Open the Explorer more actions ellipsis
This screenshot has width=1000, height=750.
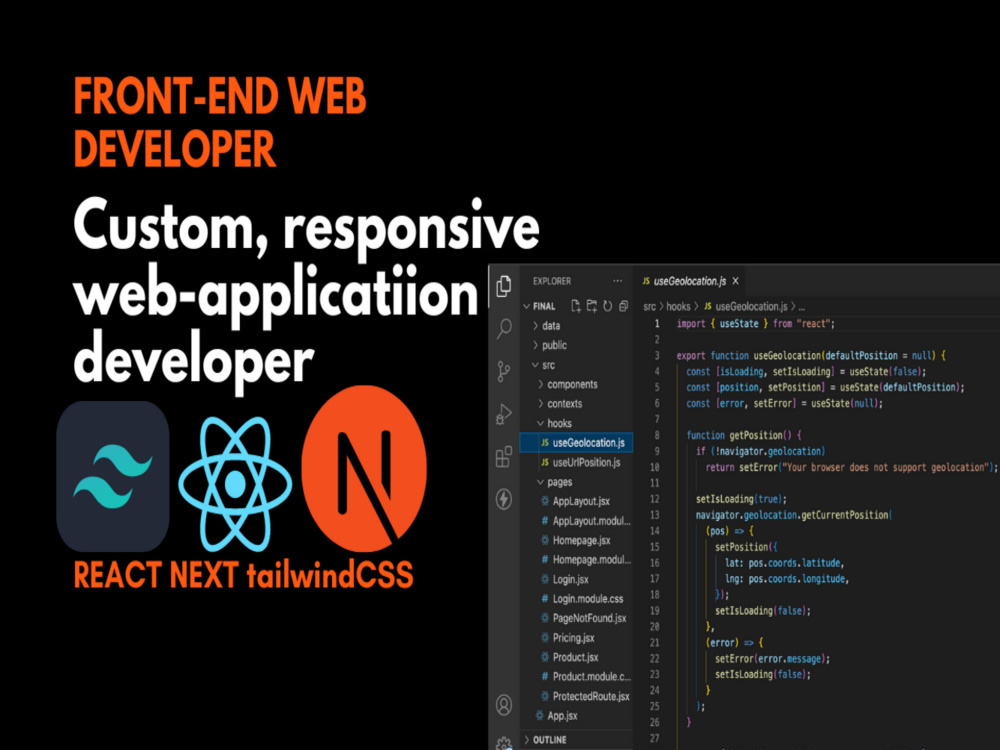tap(617, 281)
